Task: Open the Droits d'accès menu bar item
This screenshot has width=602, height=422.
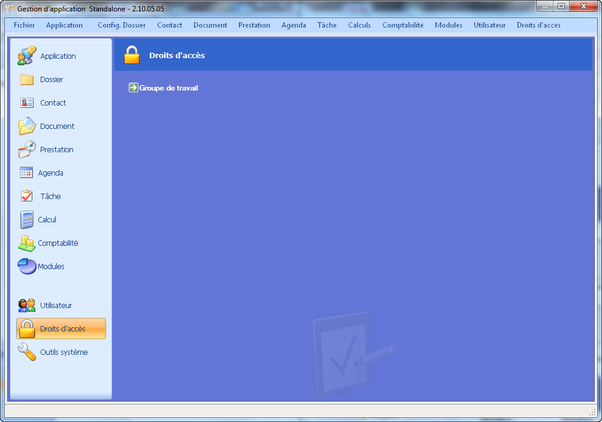Action: pos(538,24)
